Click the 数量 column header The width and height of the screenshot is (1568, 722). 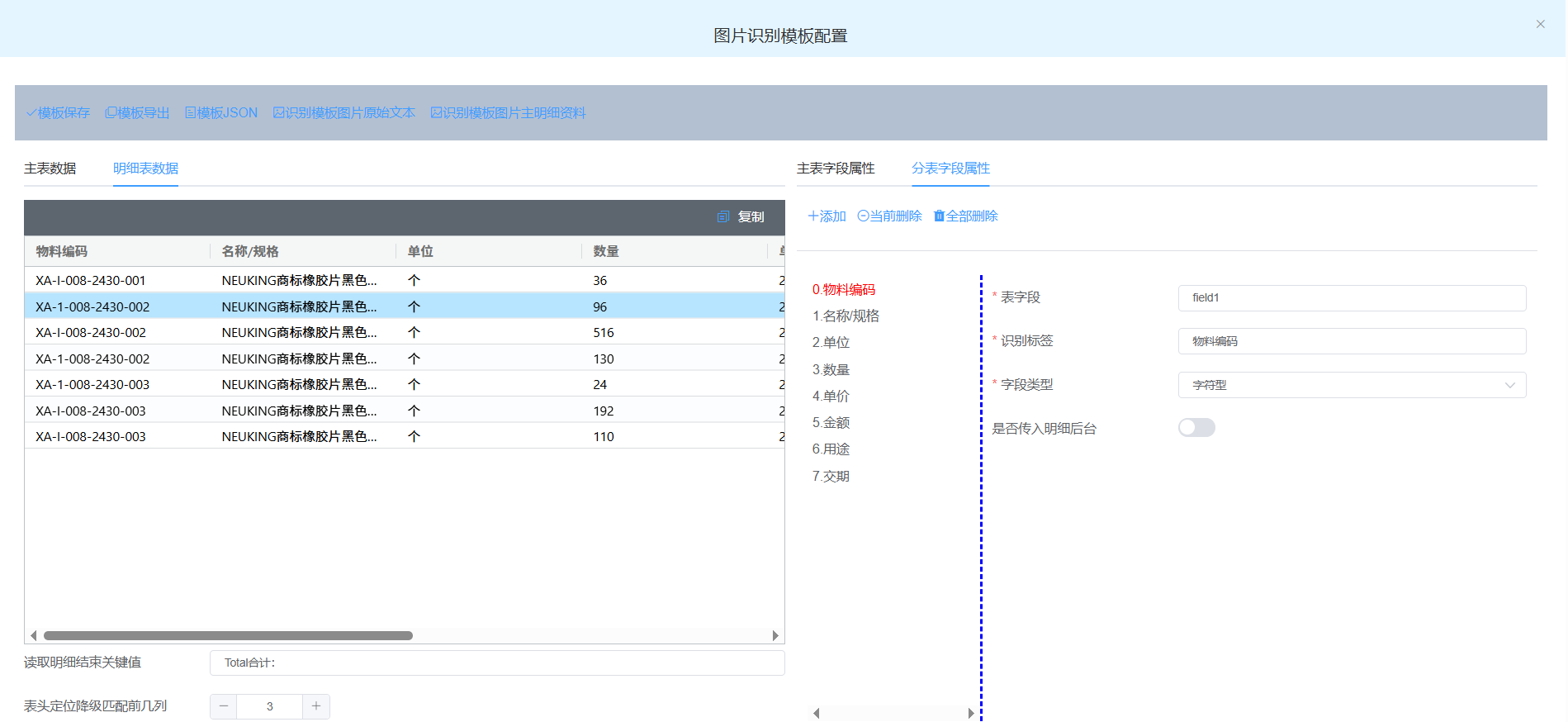tap(675, 251)
